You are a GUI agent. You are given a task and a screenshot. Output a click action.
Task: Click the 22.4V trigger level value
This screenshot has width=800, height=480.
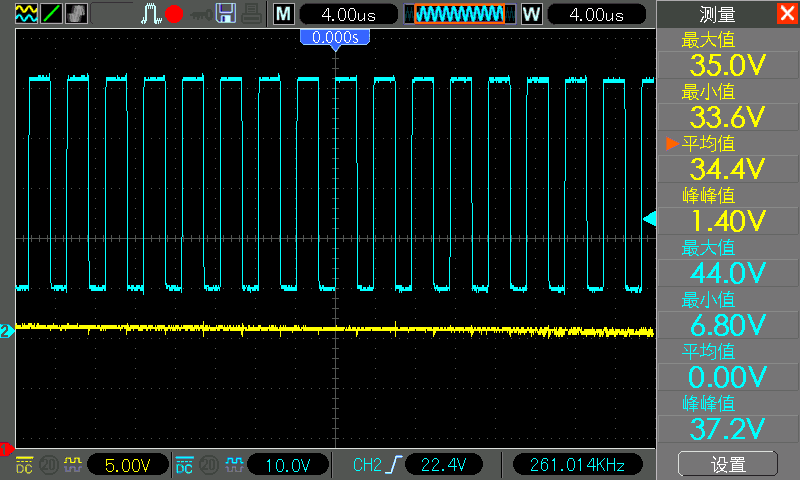pos(443,465)
